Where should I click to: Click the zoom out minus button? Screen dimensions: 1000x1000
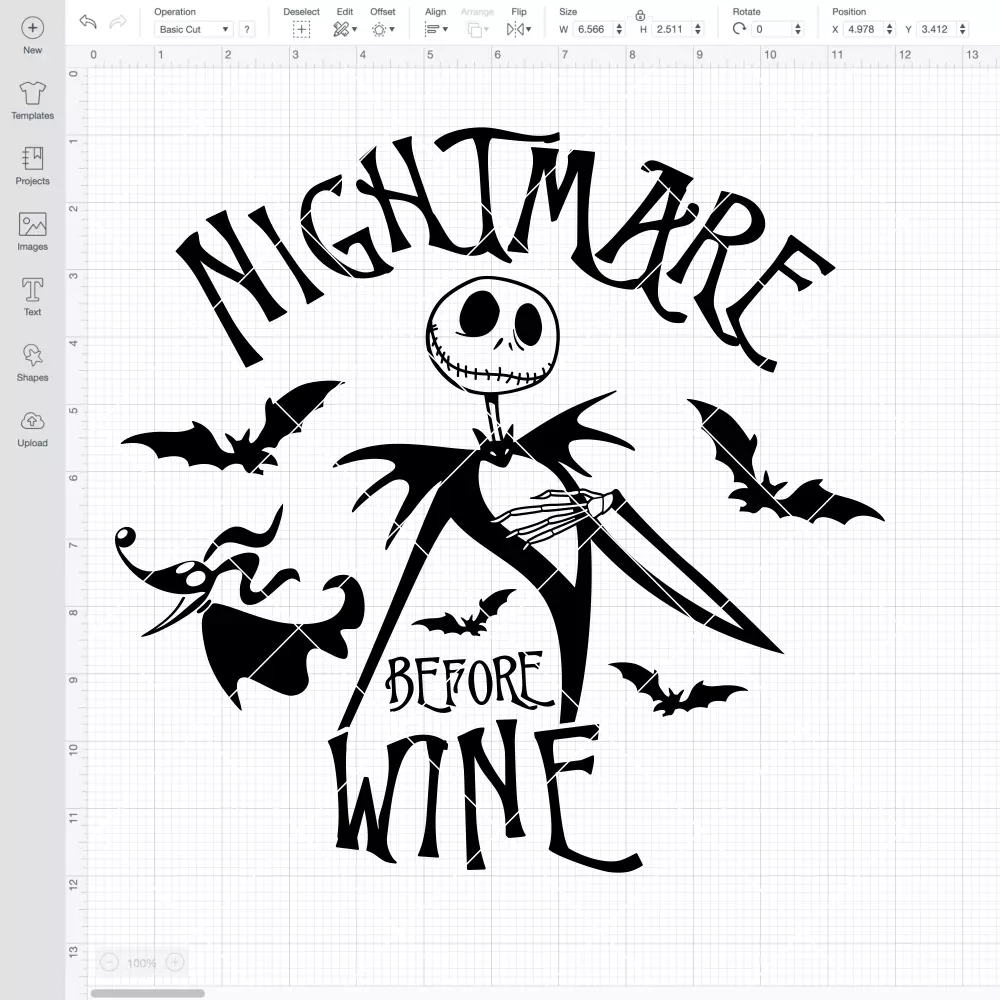109,962
